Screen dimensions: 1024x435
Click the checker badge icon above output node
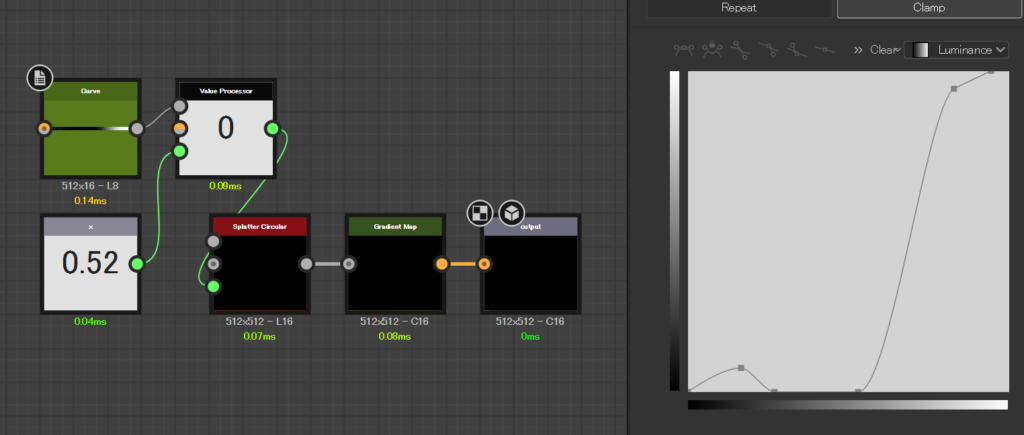pos(481,213)
